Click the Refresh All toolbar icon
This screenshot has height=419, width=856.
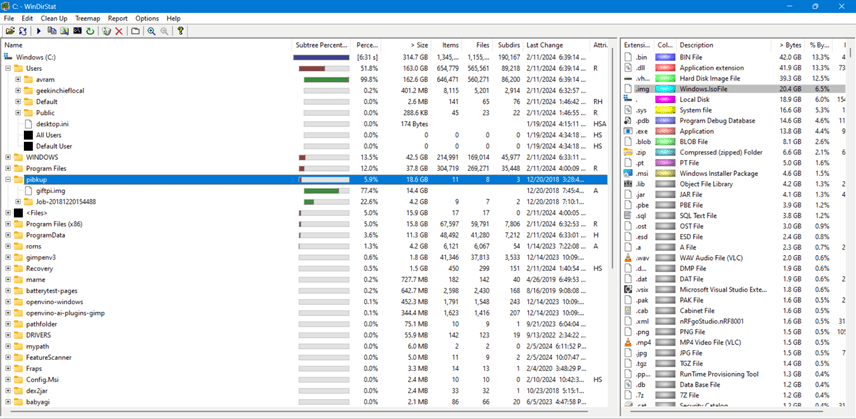pyautogui.click(x=23, y=31)
